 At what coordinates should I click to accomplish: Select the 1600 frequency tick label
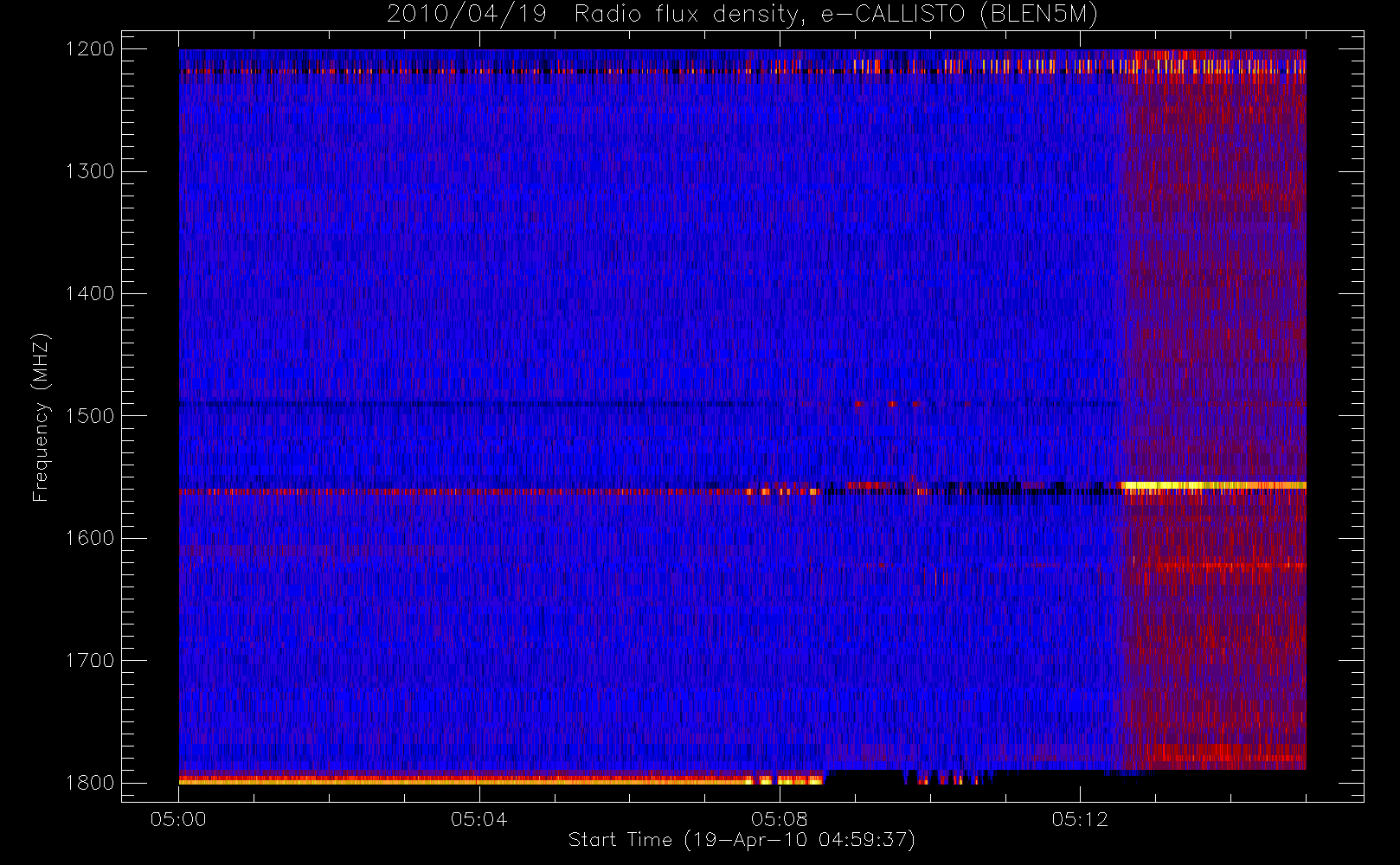(x=90, y=538)
